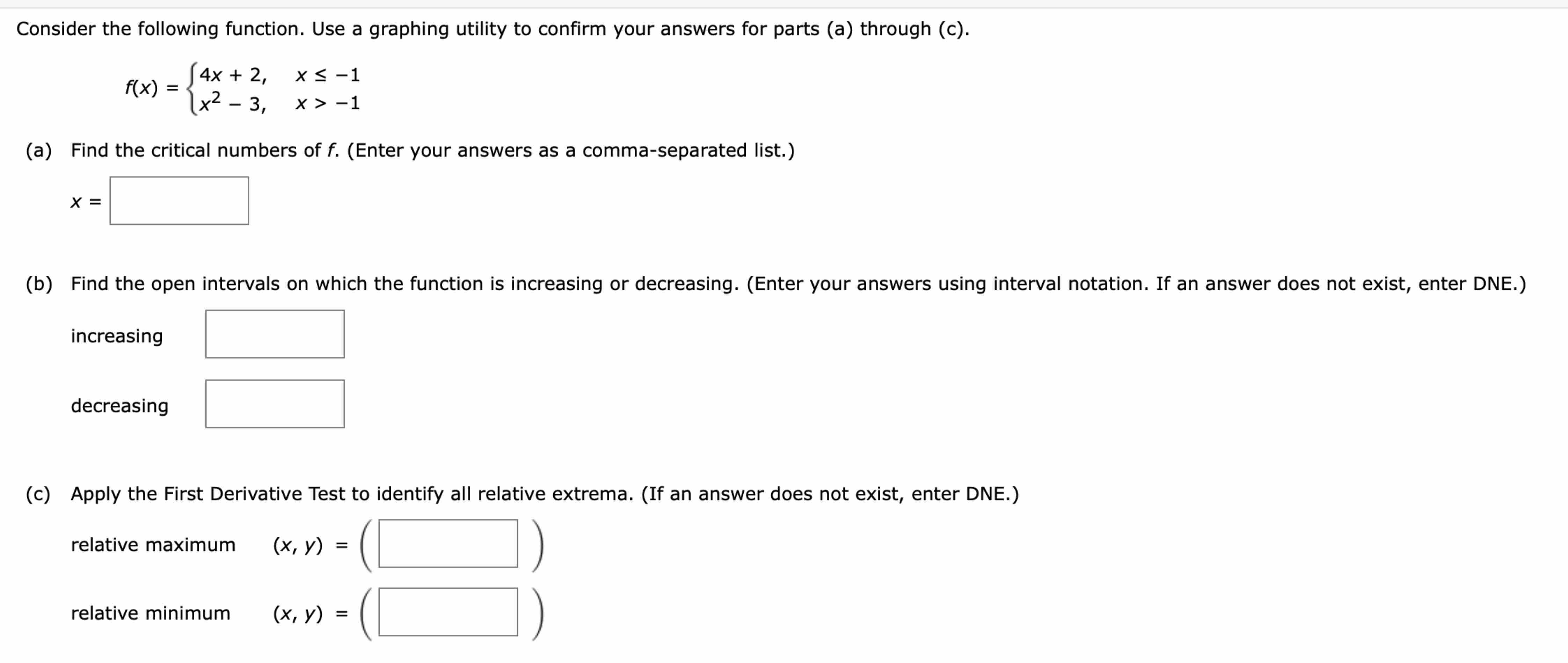Click the relative maximum answer box
This screenshot has width=1568, height=663.
click(447, 545)
